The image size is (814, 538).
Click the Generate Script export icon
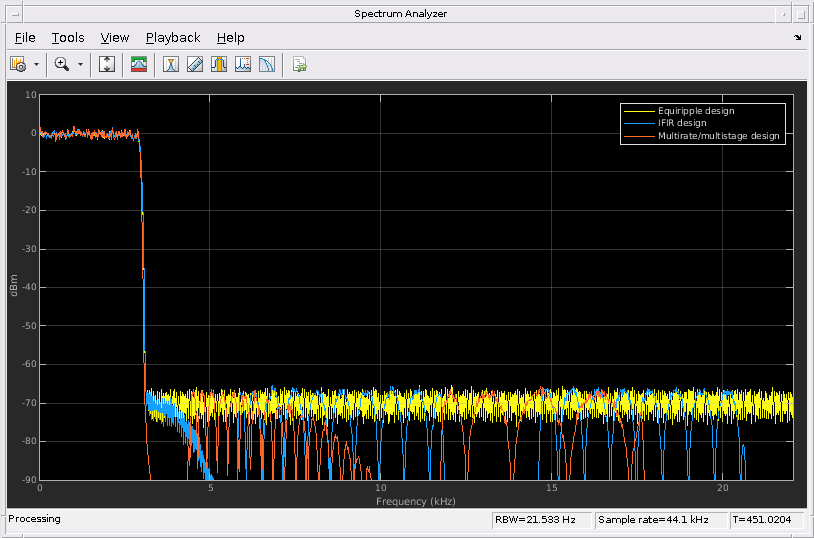(299, 64)
